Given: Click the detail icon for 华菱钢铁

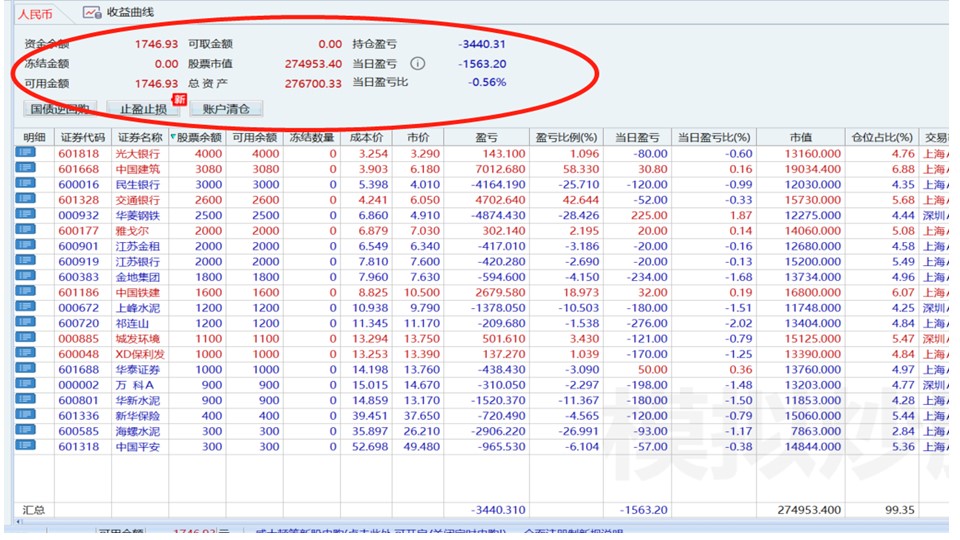Looking at the screenshot, I should (25, 215).
